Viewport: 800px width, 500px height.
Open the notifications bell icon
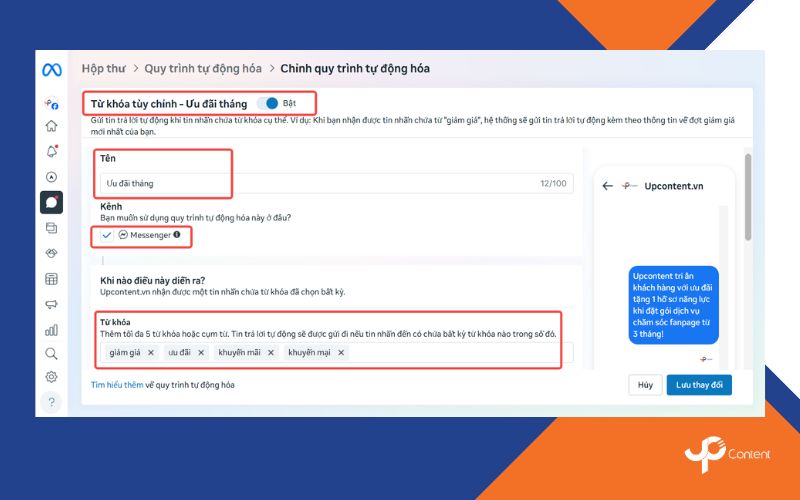(51, 152)
